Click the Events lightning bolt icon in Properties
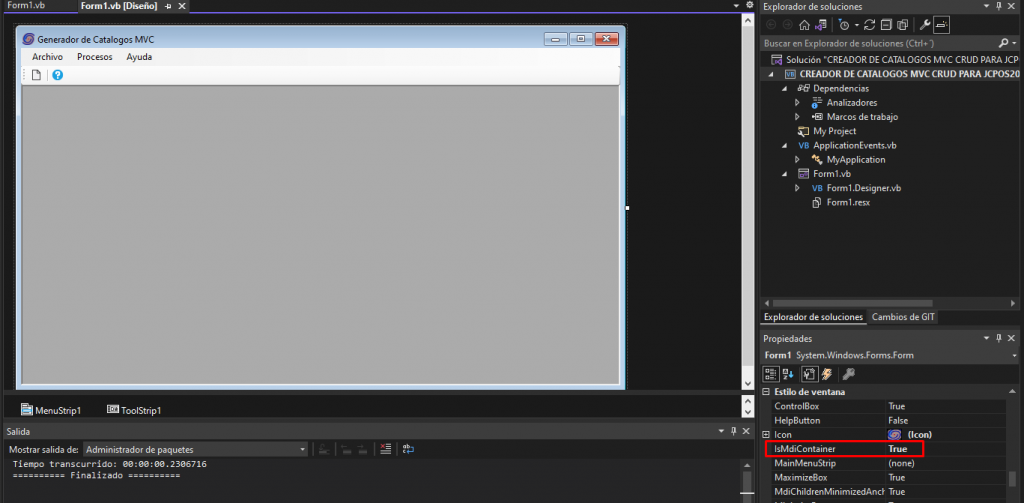The width and height of the screenshot is (1024, 503). [x=827, y=374]
